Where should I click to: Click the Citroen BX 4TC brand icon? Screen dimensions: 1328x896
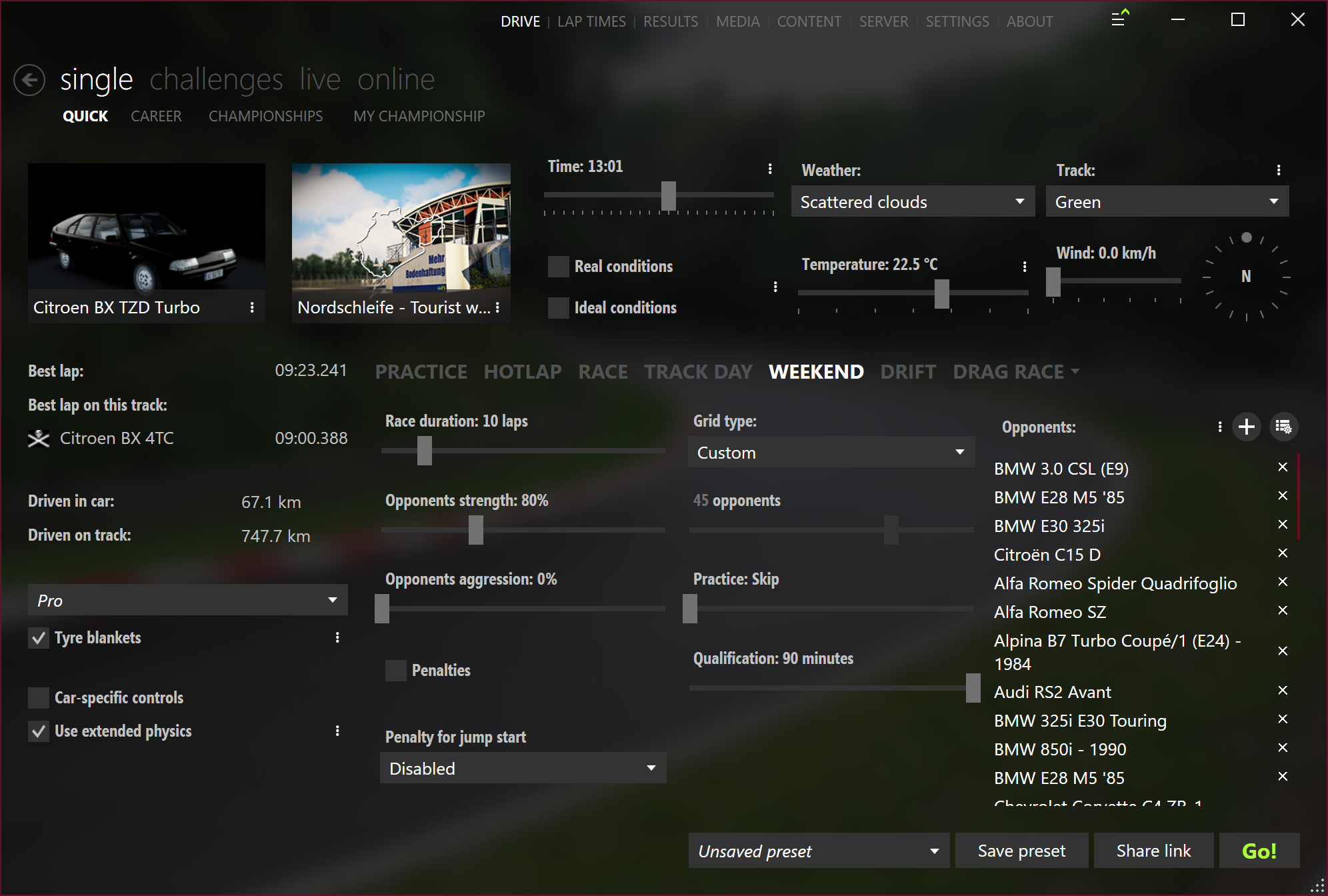pos(39,439)
